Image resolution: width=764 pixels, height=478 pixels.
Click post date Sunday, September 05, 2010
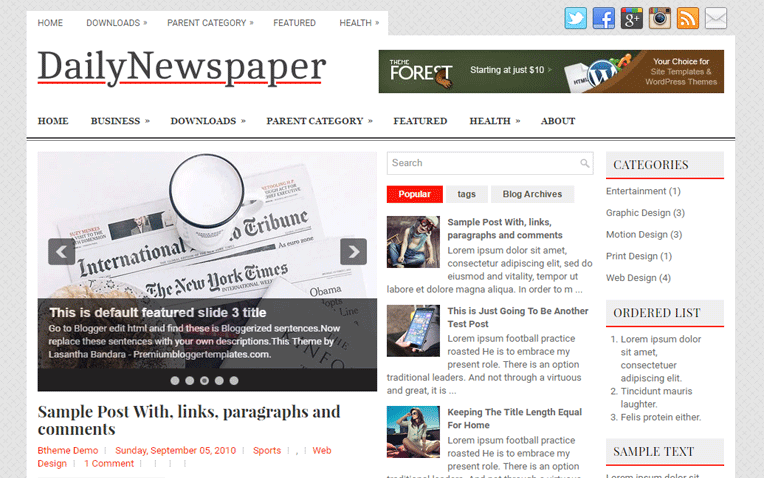click(x=175, y=451)
